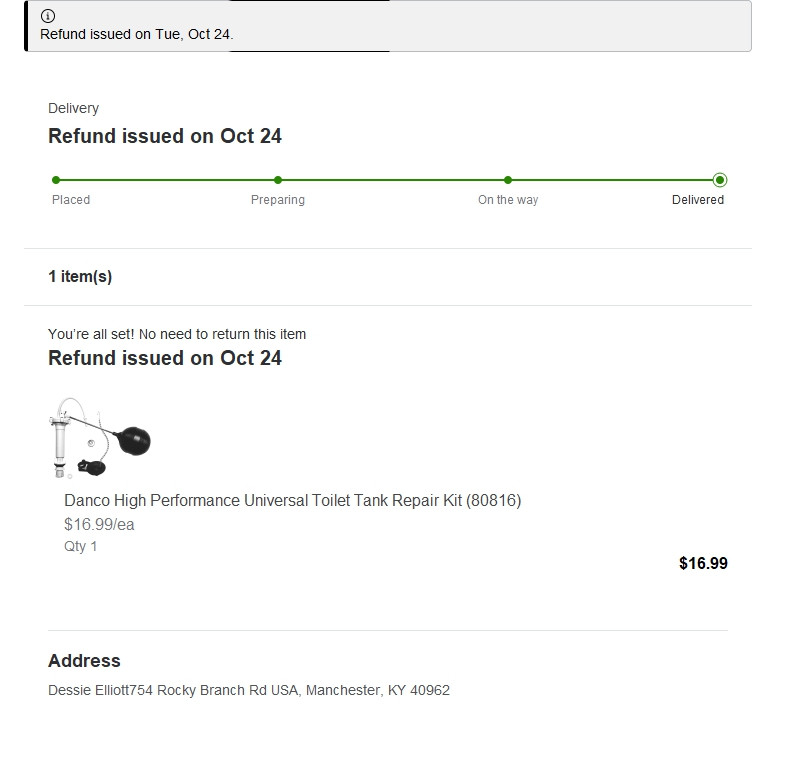
Task: Click the Address heading
Action: click(84, 660)
